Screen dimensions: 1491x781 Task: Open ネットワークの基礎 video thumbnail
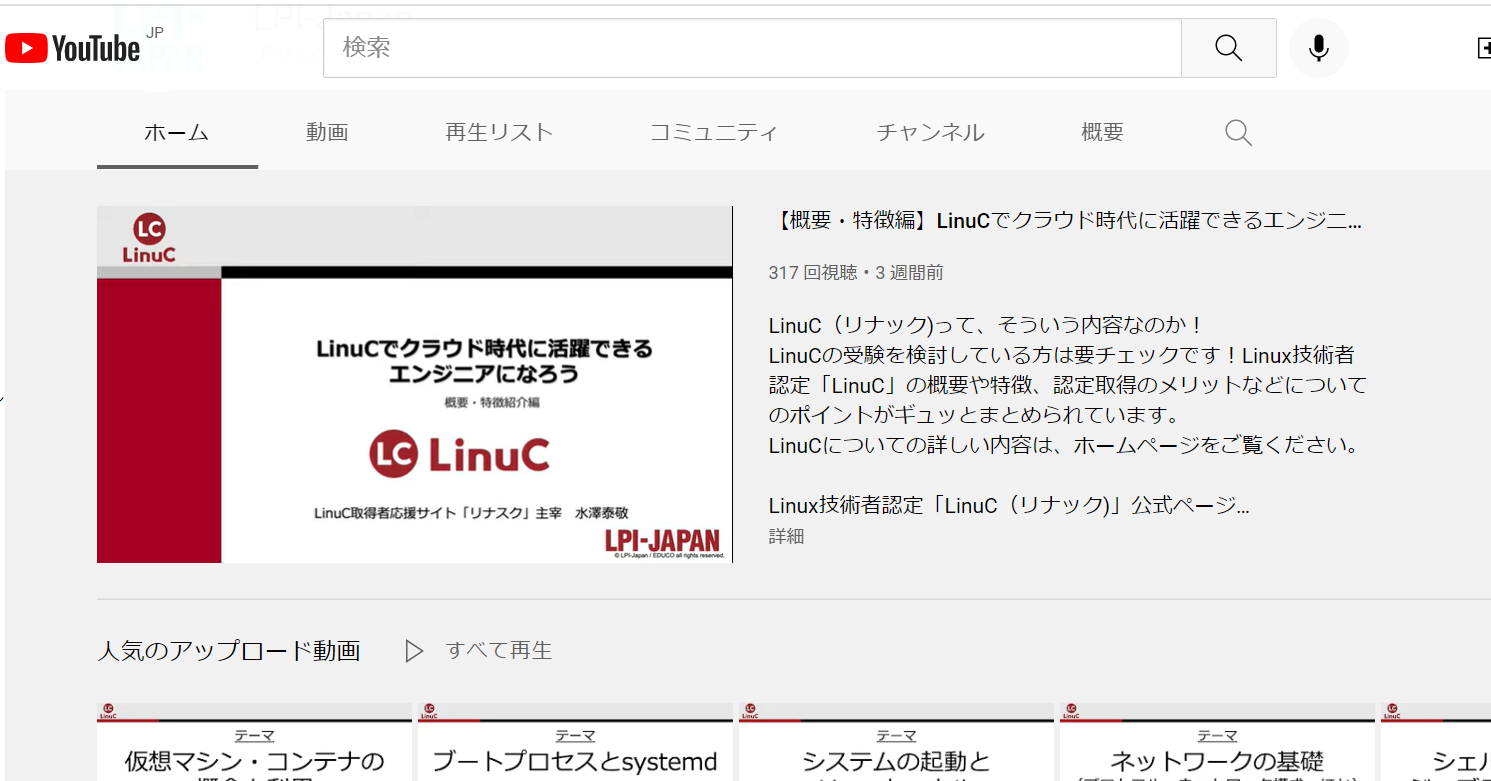[x=1217, y=742]
